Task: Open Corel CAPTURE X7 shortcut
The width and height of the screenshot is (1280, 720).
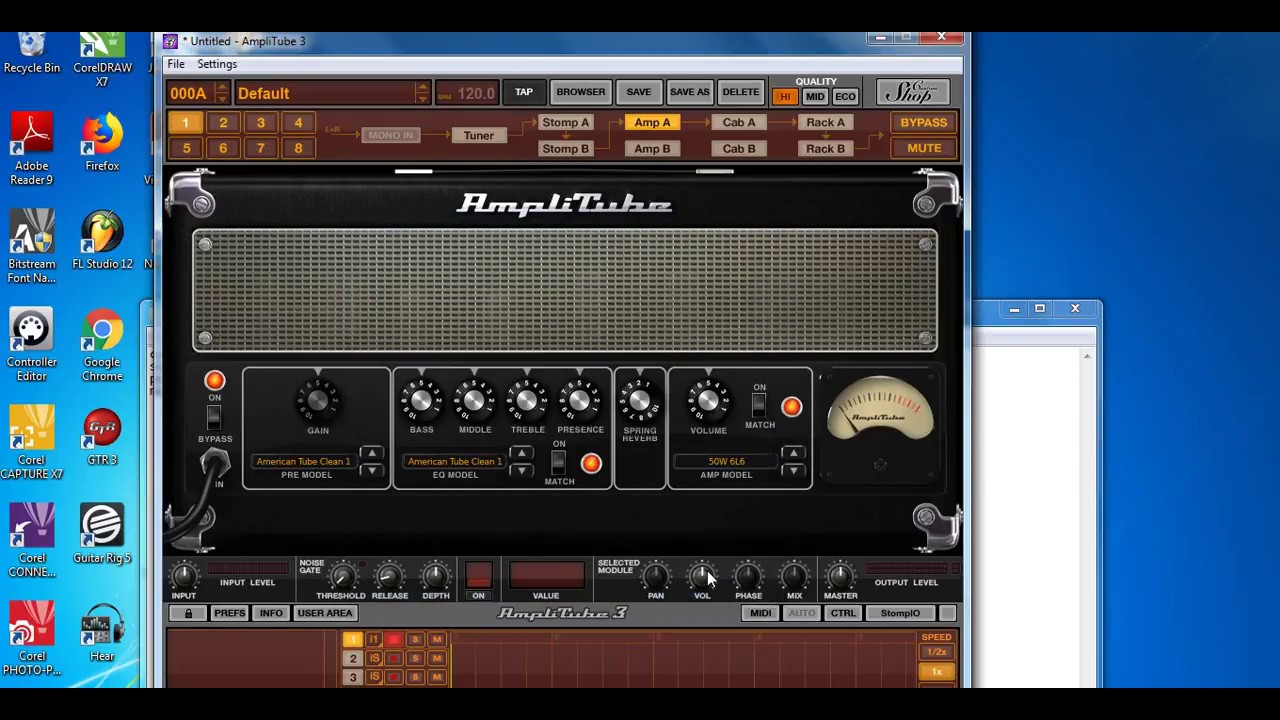Action: [32, 444]
